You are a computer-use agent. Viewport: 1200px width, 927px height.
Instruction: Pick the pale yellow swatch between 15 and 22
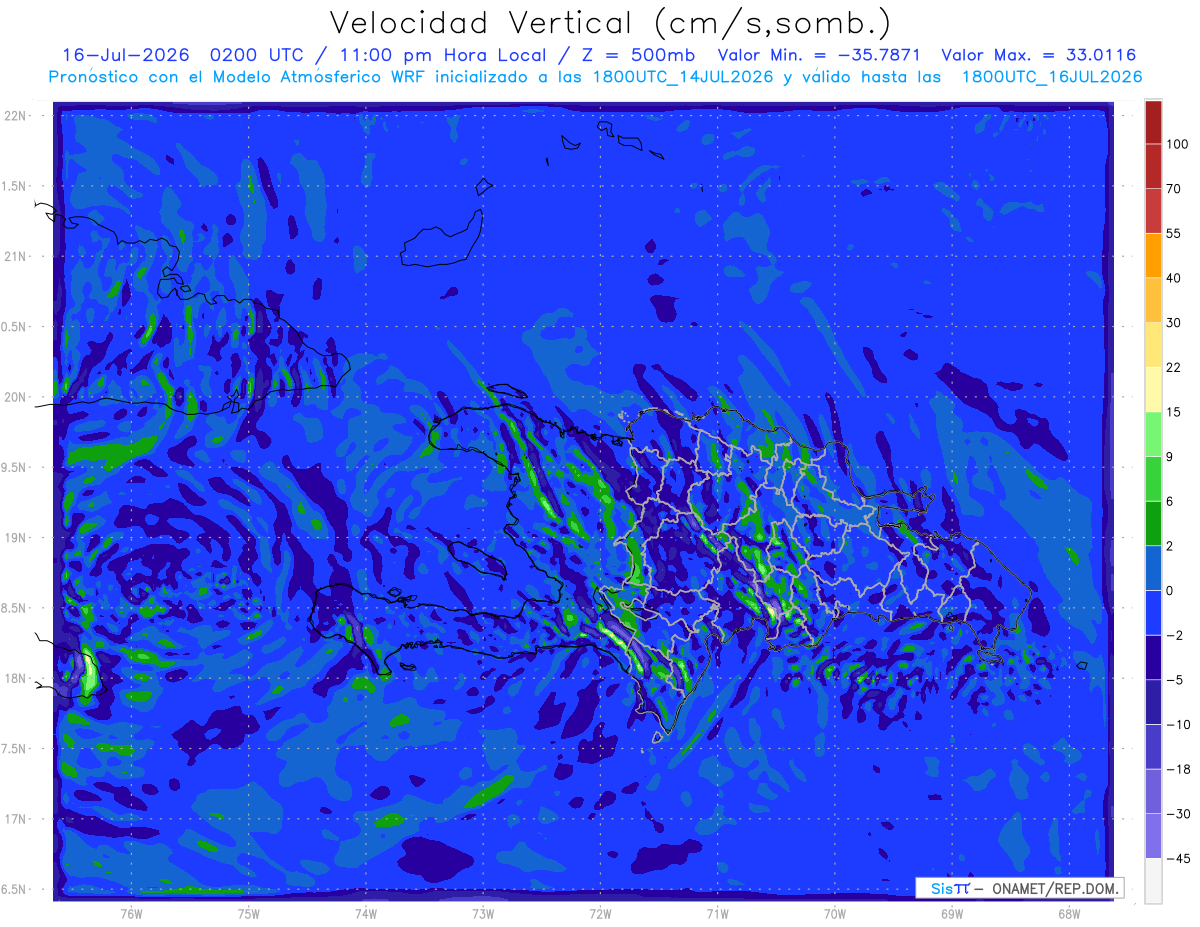pyautogui.click(x=1153, y=390)
